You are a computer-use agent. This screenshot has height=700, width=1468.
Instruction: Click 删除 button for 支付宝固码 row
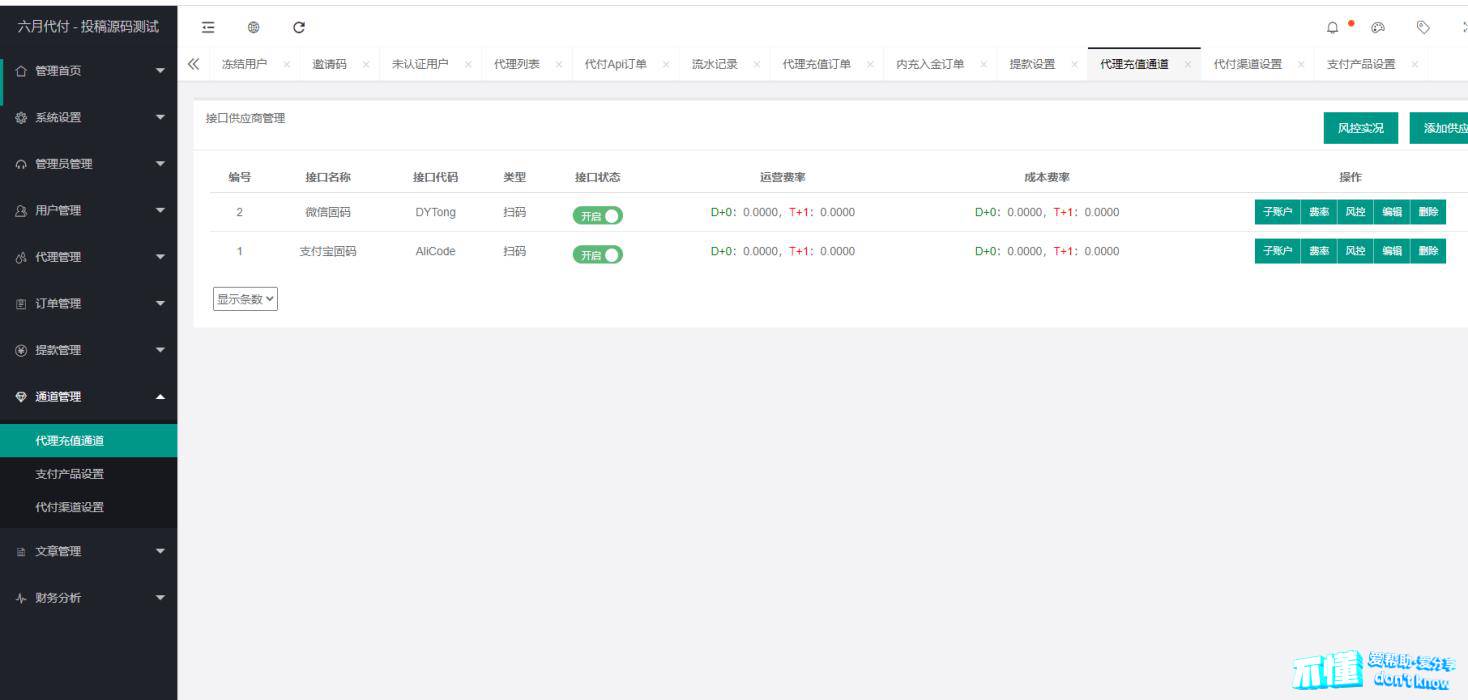[1428, 251]
